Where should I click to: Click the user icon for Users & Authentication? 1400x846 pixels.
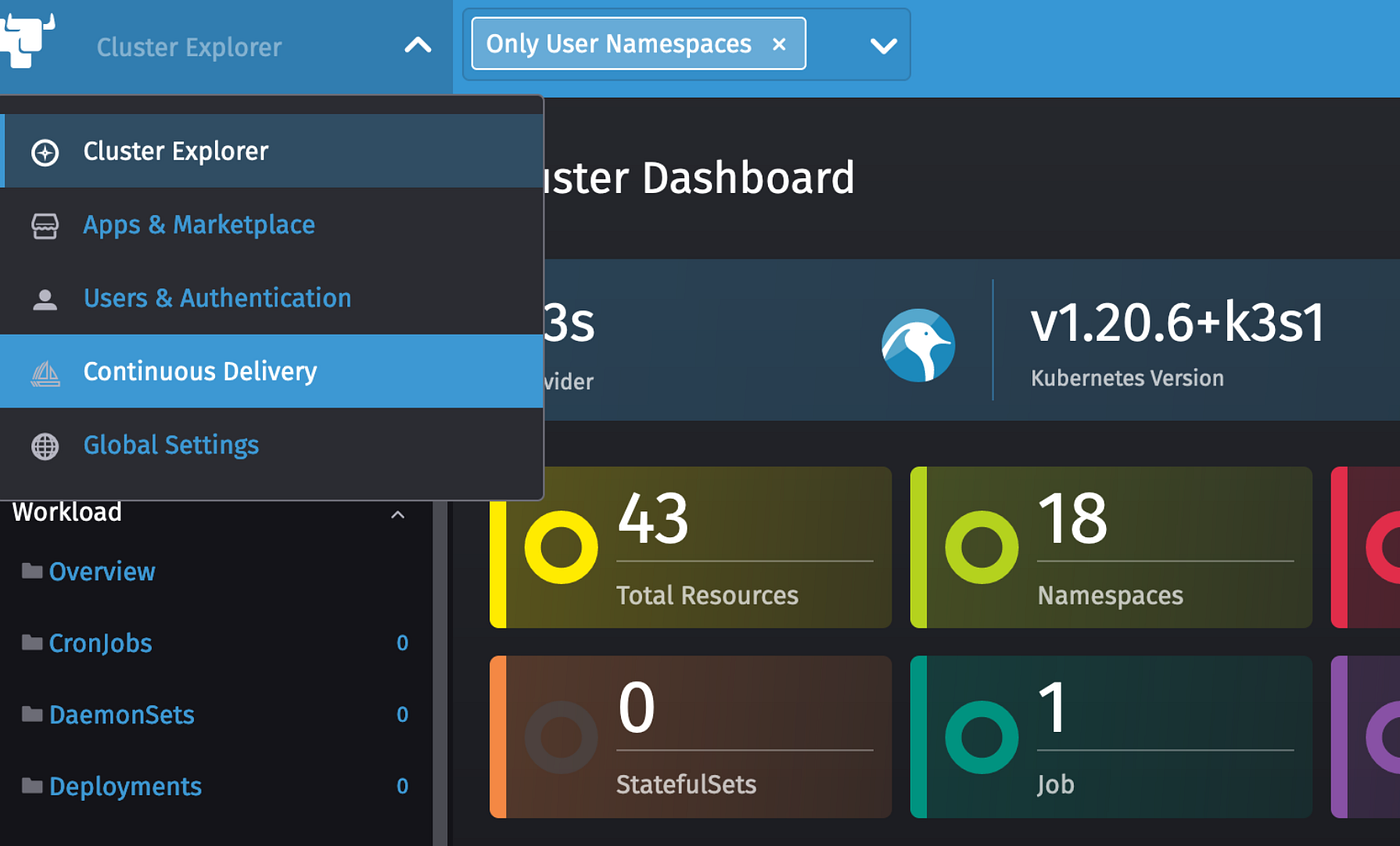tap(45, 299)
